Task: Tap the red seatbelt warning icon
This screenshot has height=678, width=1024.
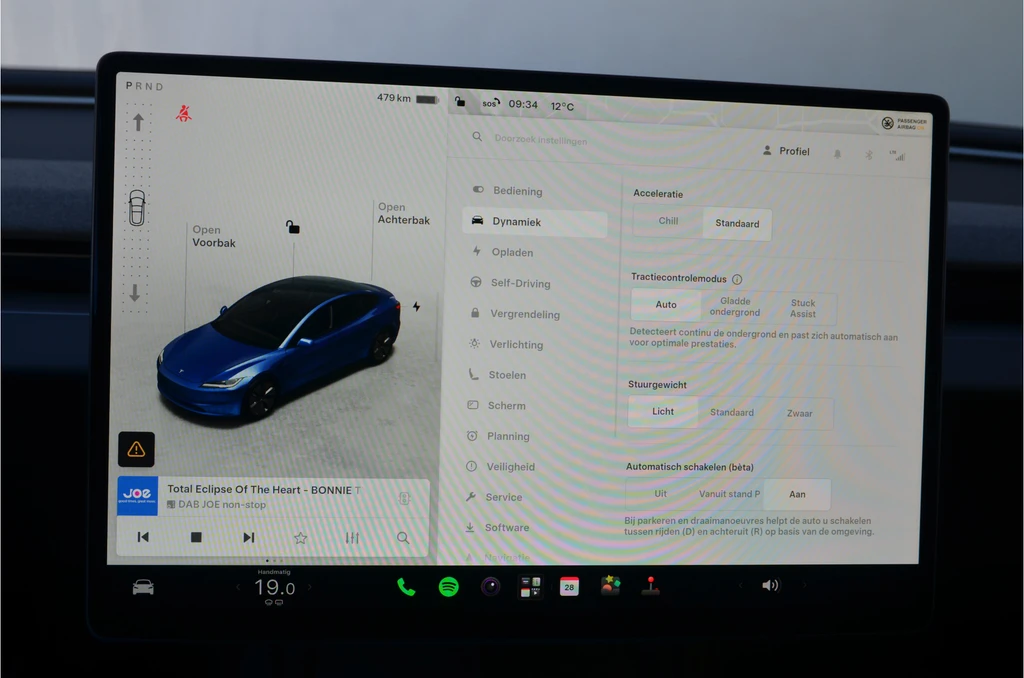Action: pyautogui.click(x=184, y=114)
